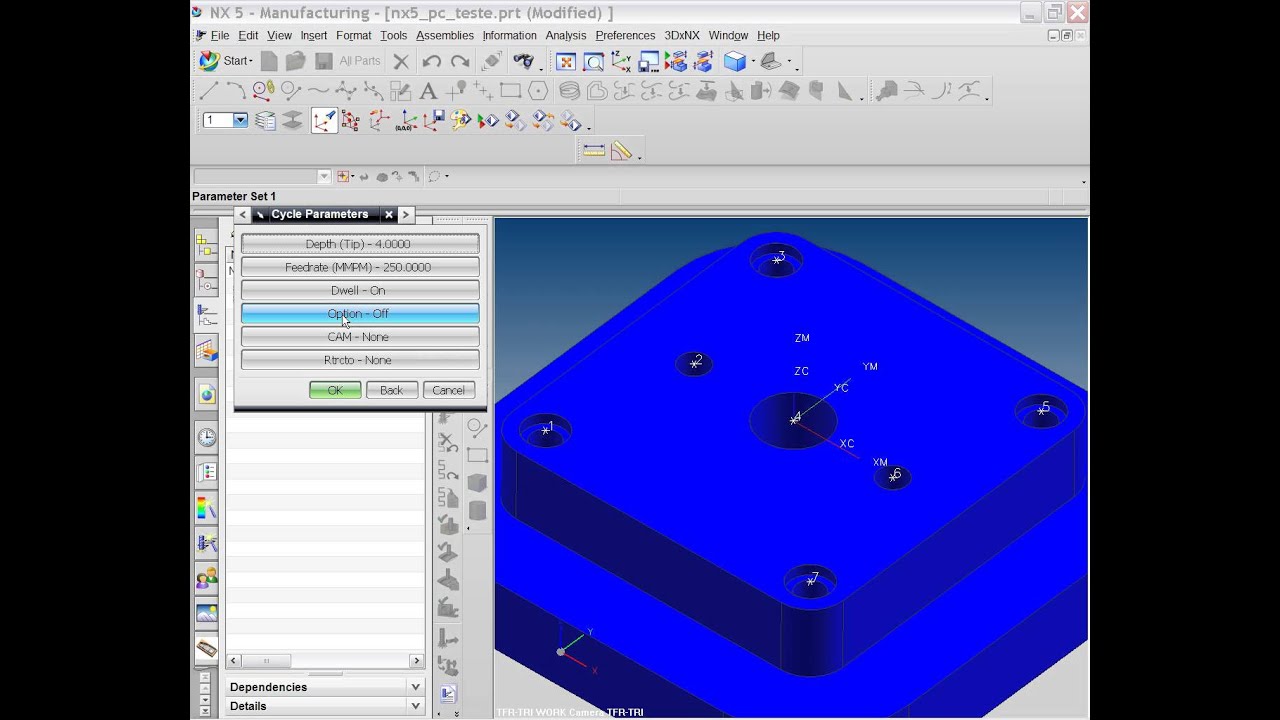Image resolution: width=1280 pixels, height=720 pixels.
Task: Click Back in Cycle Parameters dialog
Action: pos(391,390)
